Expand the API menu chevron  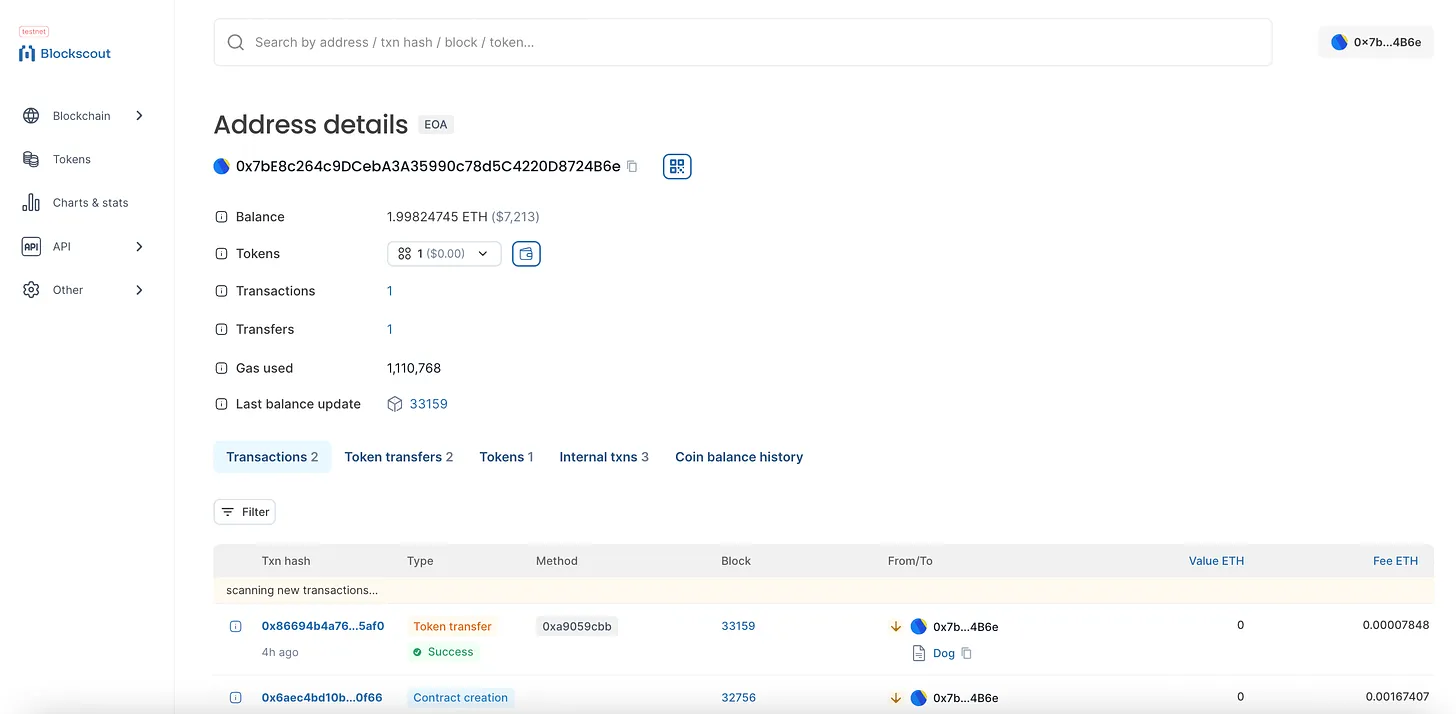pos(139,246)
